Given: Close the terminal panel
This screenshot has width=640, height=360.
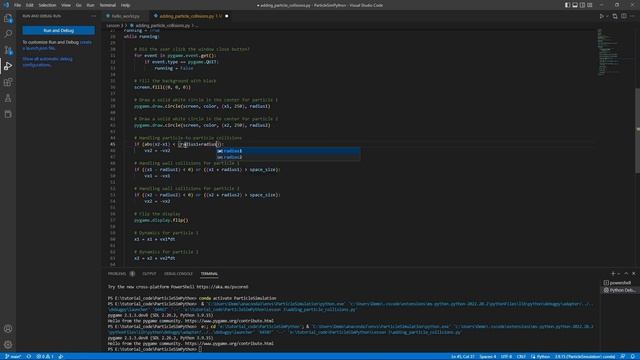Looking at the screenshot, I should click(x=633, y=273).
